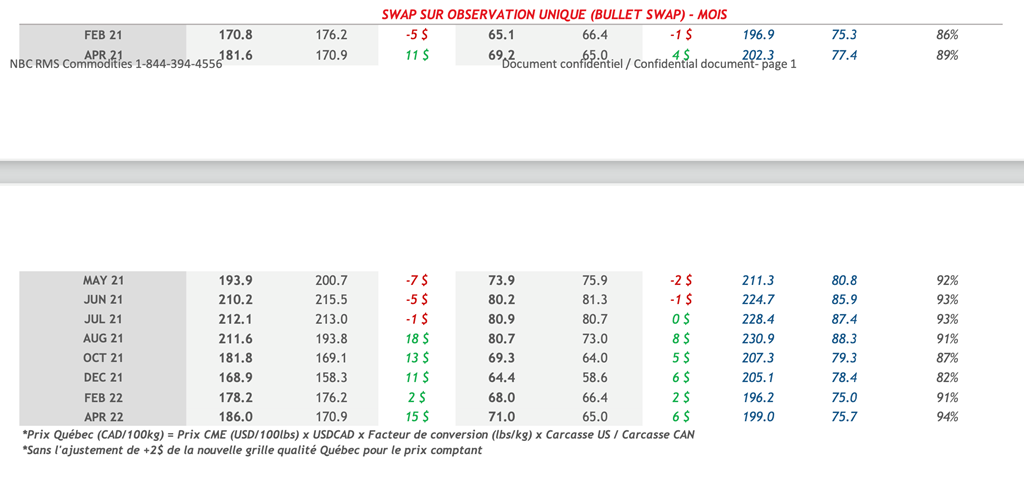The width and height of the screenshot is (1024, 486).
Task: Click the "SWAP SUR OBSERVATION UNIQUE" title heading
Action: (x=554, y=14)
